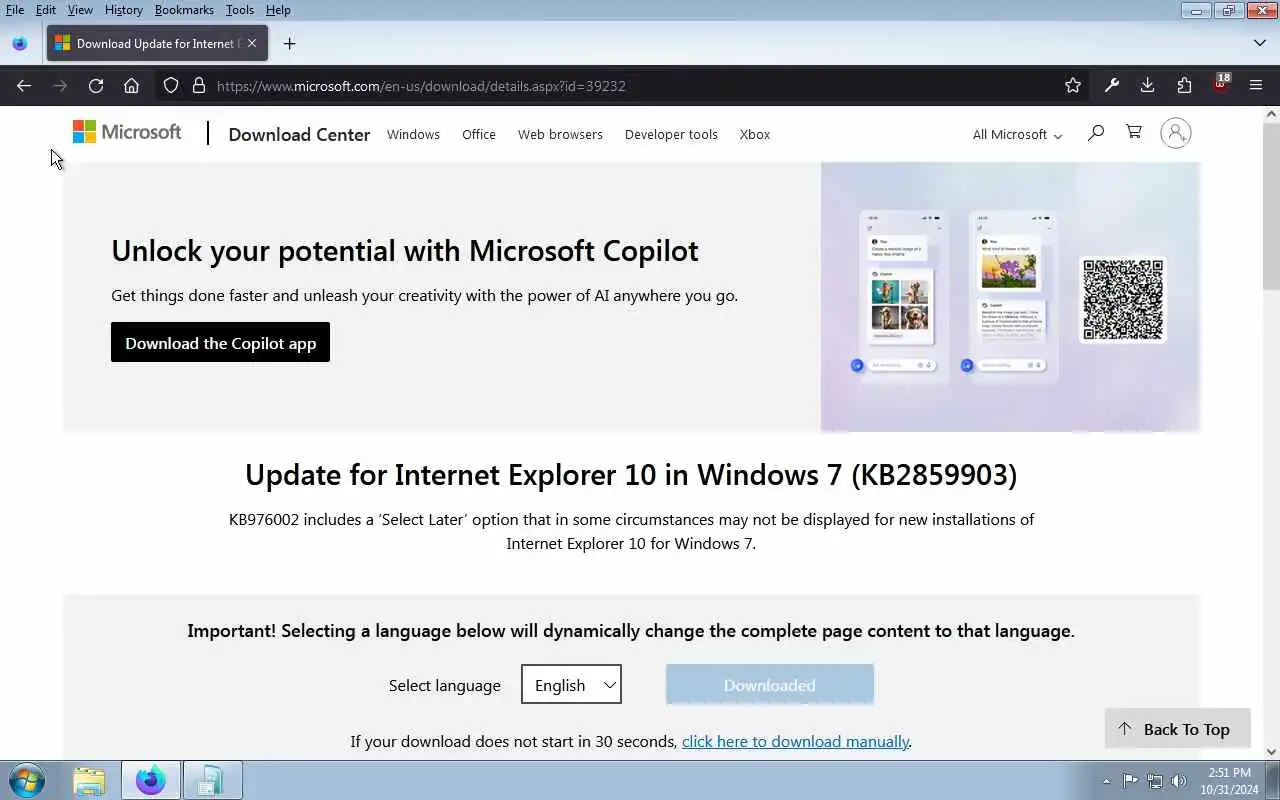Open the History menu
The image size is (1280, 800).
[124, 10]
